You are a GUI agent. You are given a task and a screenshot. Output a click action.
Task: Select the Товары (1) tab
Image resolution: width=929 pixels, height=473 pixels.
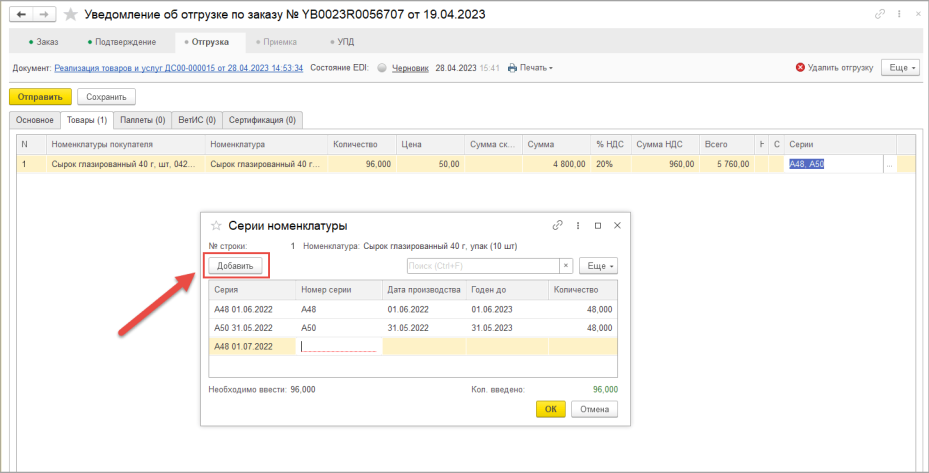tap(87, 120)
